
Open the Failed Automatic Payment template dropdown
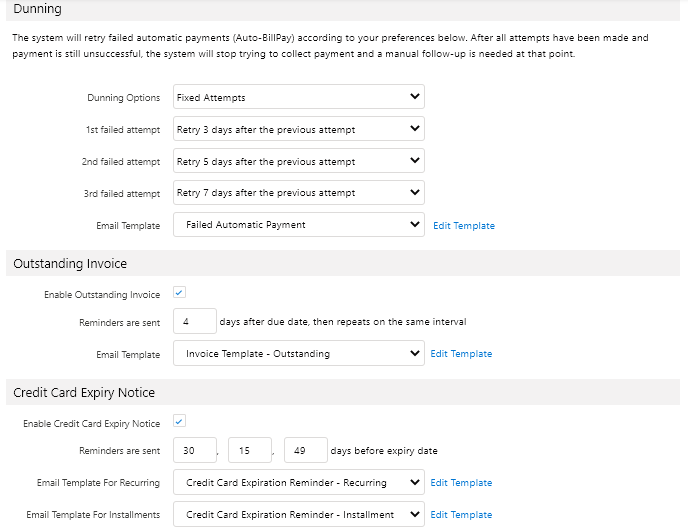pyautogui.click(x=298, y=225)
